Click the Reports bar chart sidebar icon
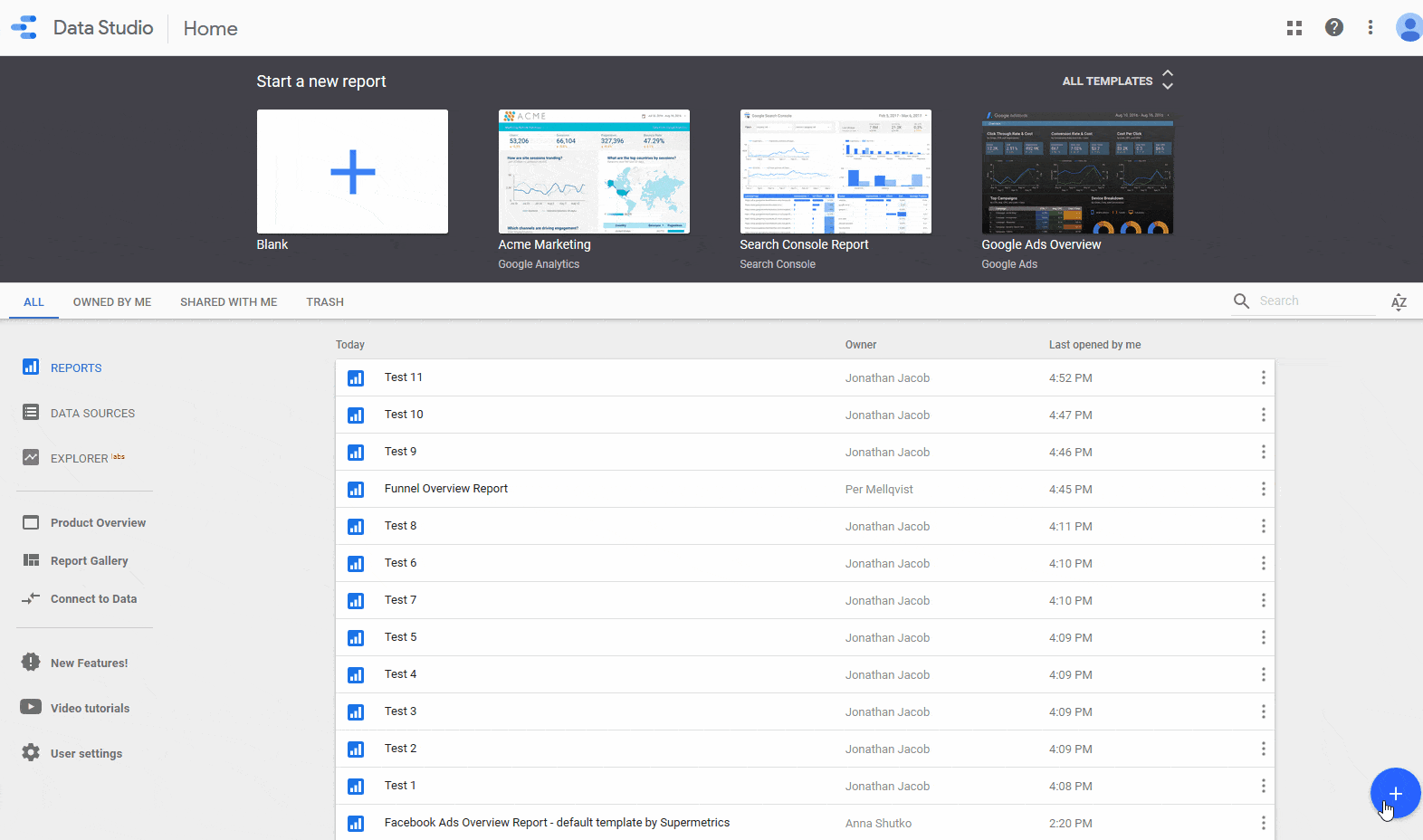This screenshot has height=840, width=1423. pyautogui.click(x=31, y=367)
